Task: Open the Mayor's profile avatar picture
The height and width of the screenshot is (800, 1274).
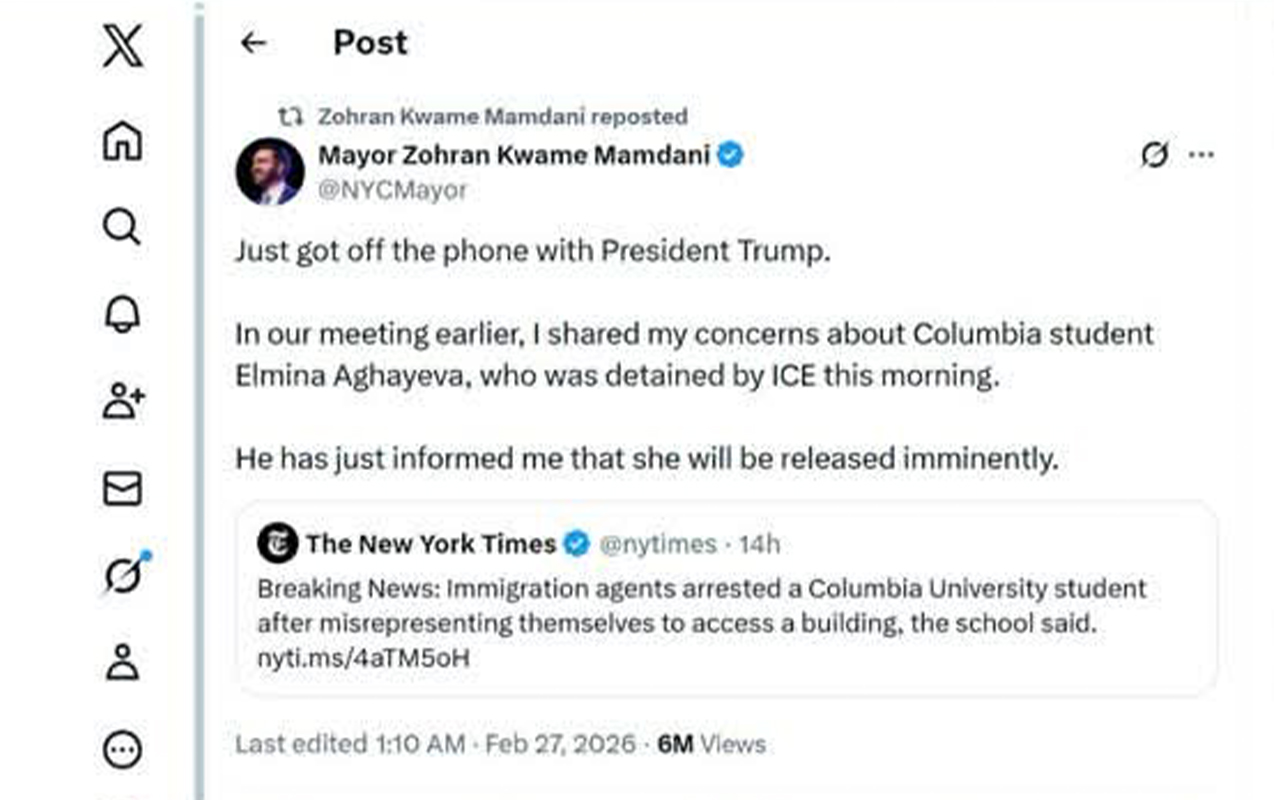Action: (x=270, y=172)
